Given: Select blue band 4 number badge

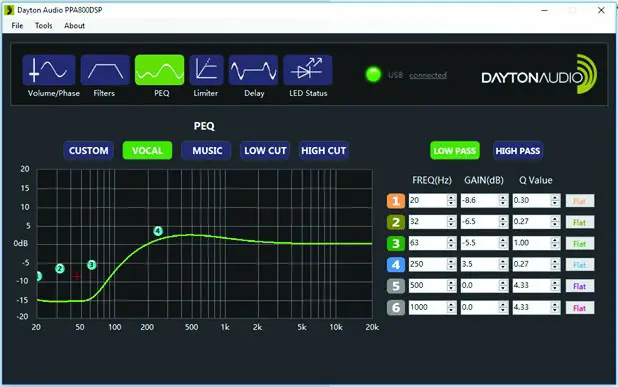Looking at the screenshot, I should click(x=396, y=265).
